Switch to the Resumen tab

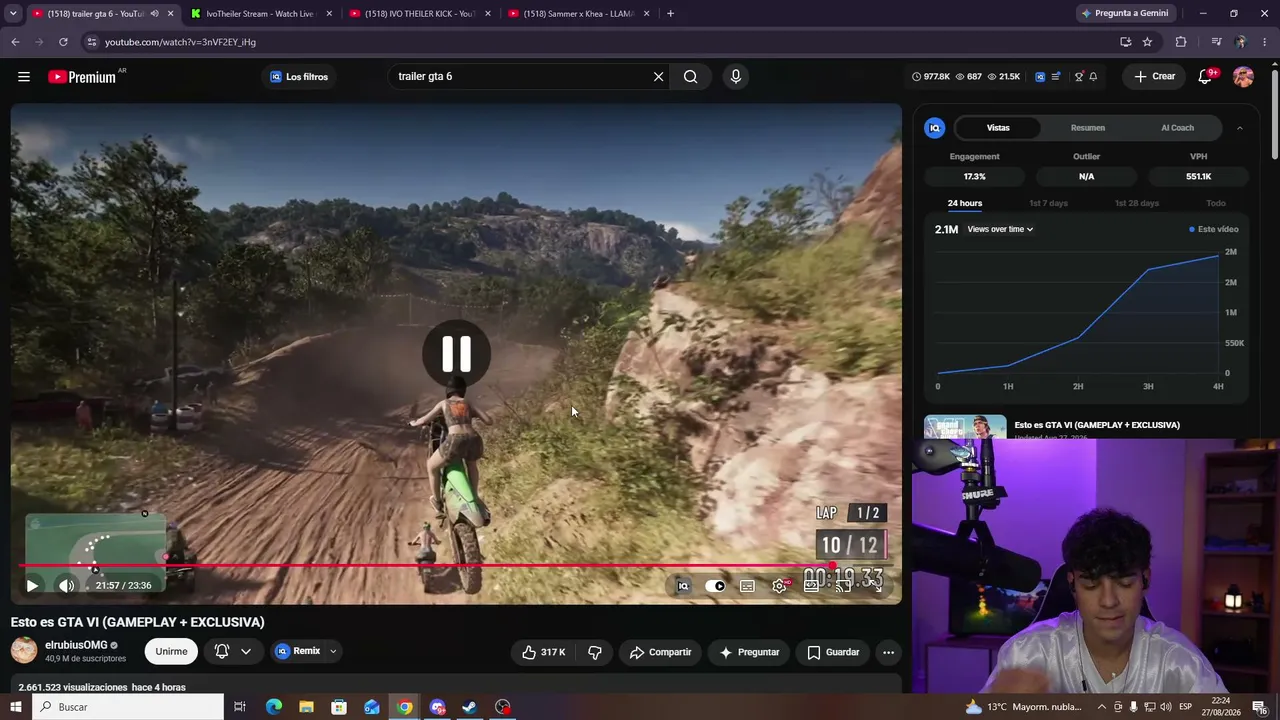click(1088, 128)
